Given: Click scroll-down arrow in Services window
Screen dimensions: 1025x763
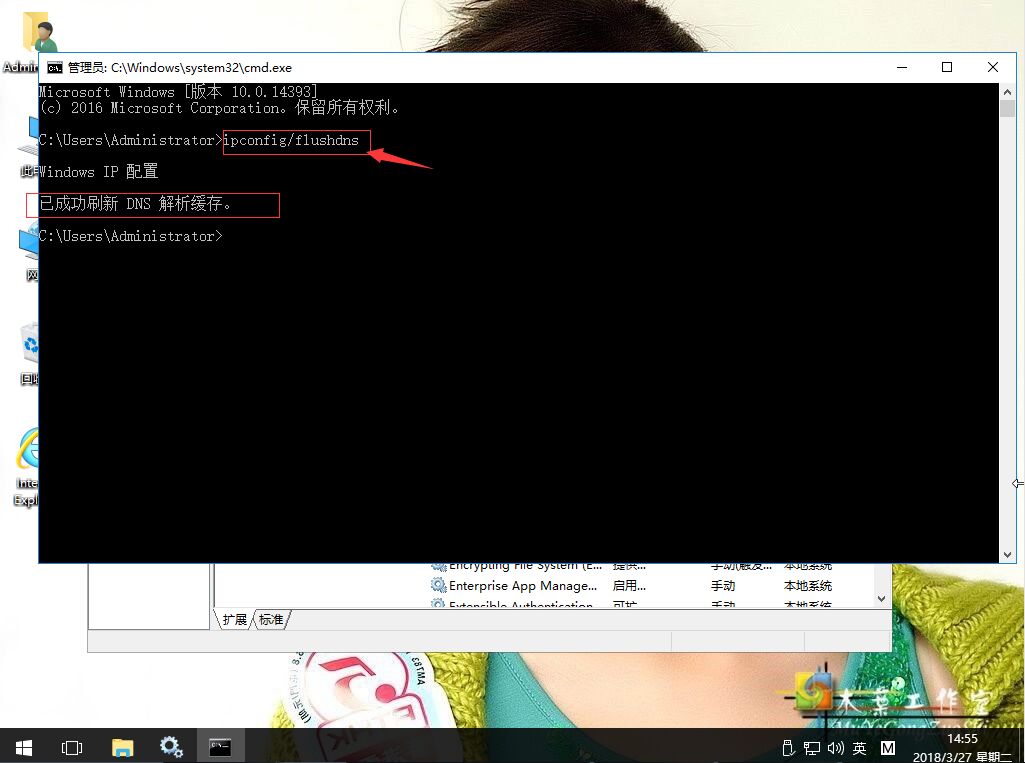Looking at the screenshot, I should tap(881, 598).
